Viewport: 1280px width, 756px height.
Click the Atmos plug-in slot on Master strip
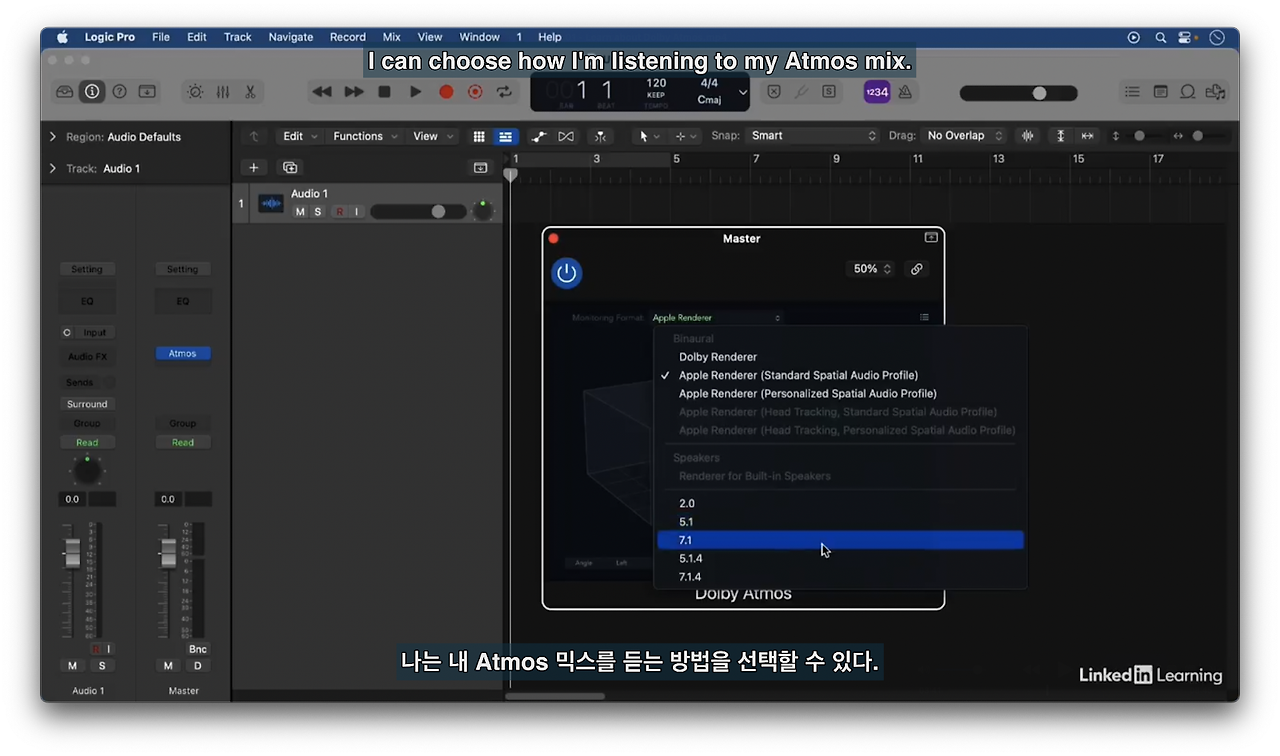pyautogui.click(x=183, y=353)
